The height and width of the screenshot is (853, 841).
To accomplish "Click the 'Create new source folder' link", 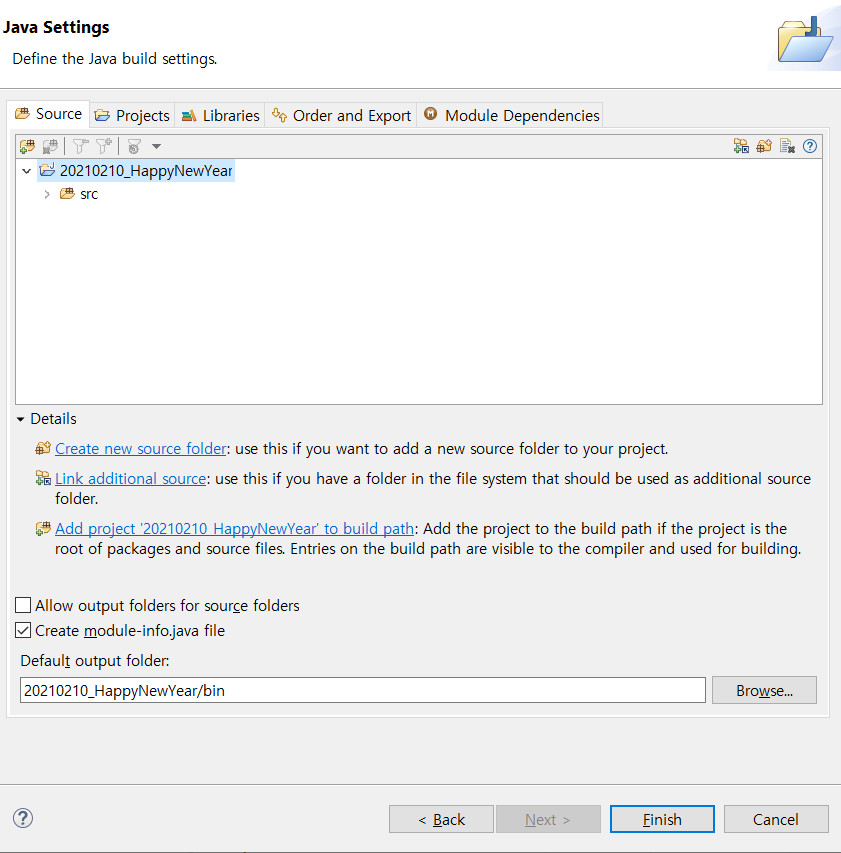I will (x=140, y=448).
